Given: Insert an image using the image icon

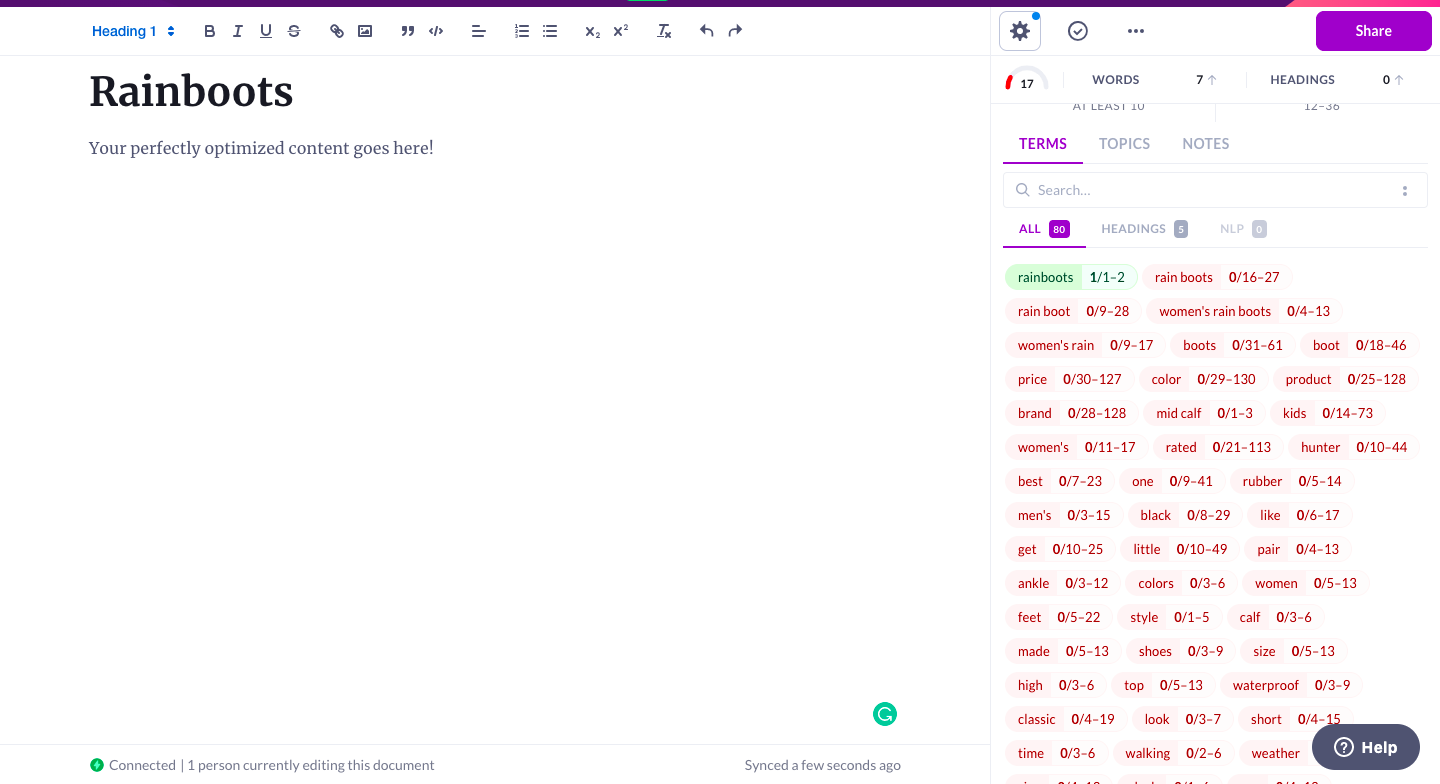Looking at the screenshot, I should (365, 31).
